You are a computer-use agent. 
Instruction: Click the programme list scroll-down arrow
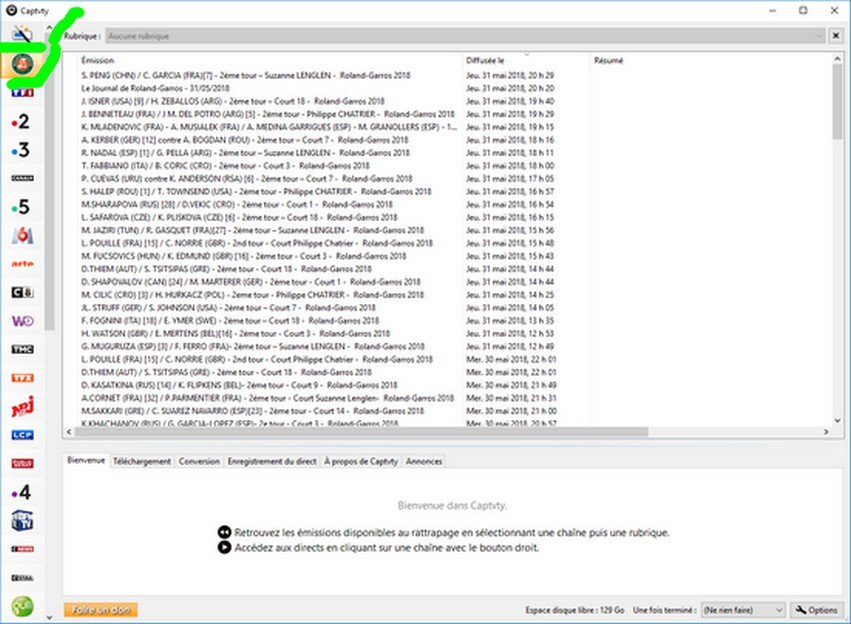click(837, 420)
